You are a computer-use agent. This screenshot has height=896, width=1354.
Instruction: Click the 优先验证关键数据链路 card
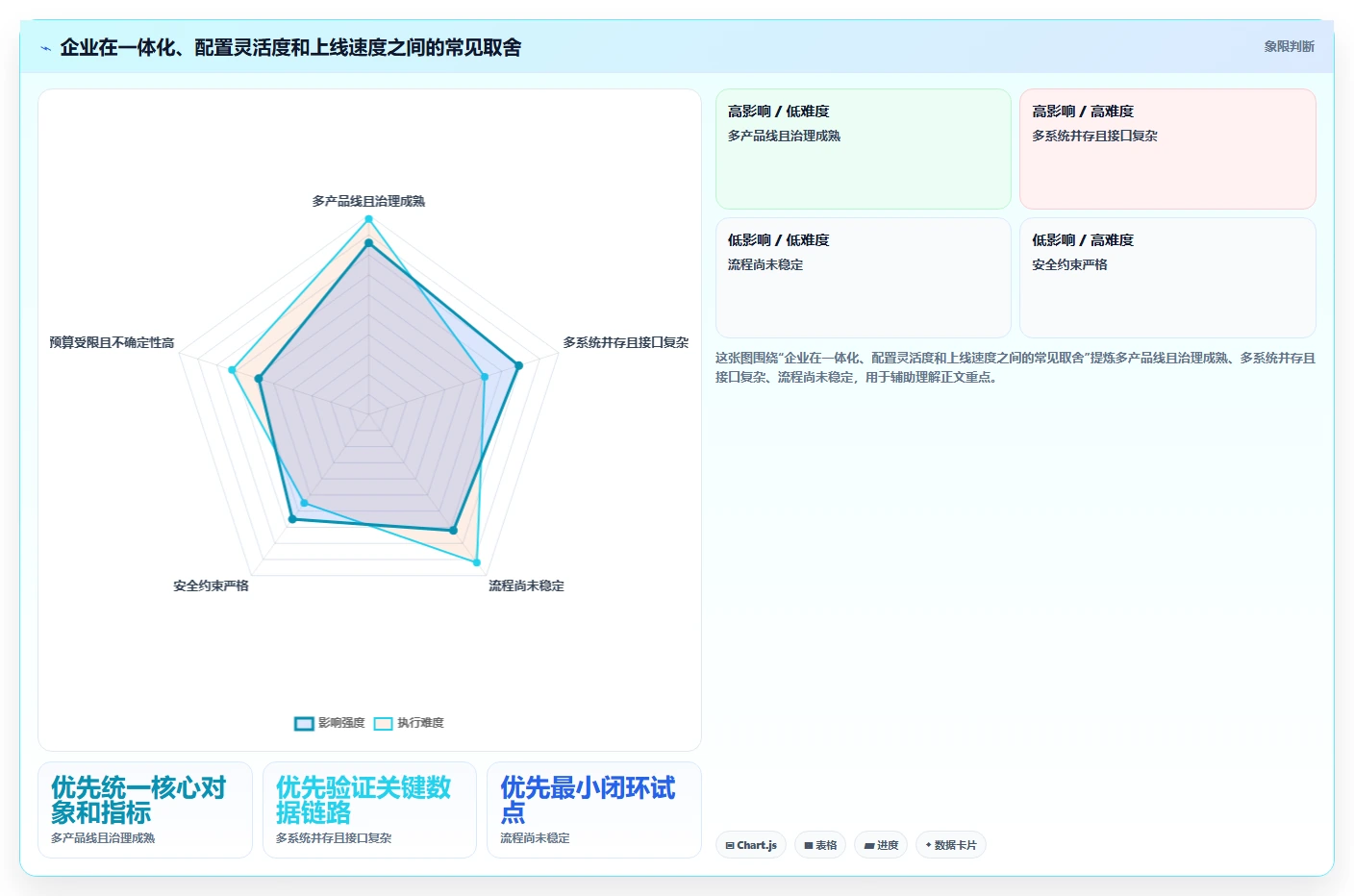point(369,809)
